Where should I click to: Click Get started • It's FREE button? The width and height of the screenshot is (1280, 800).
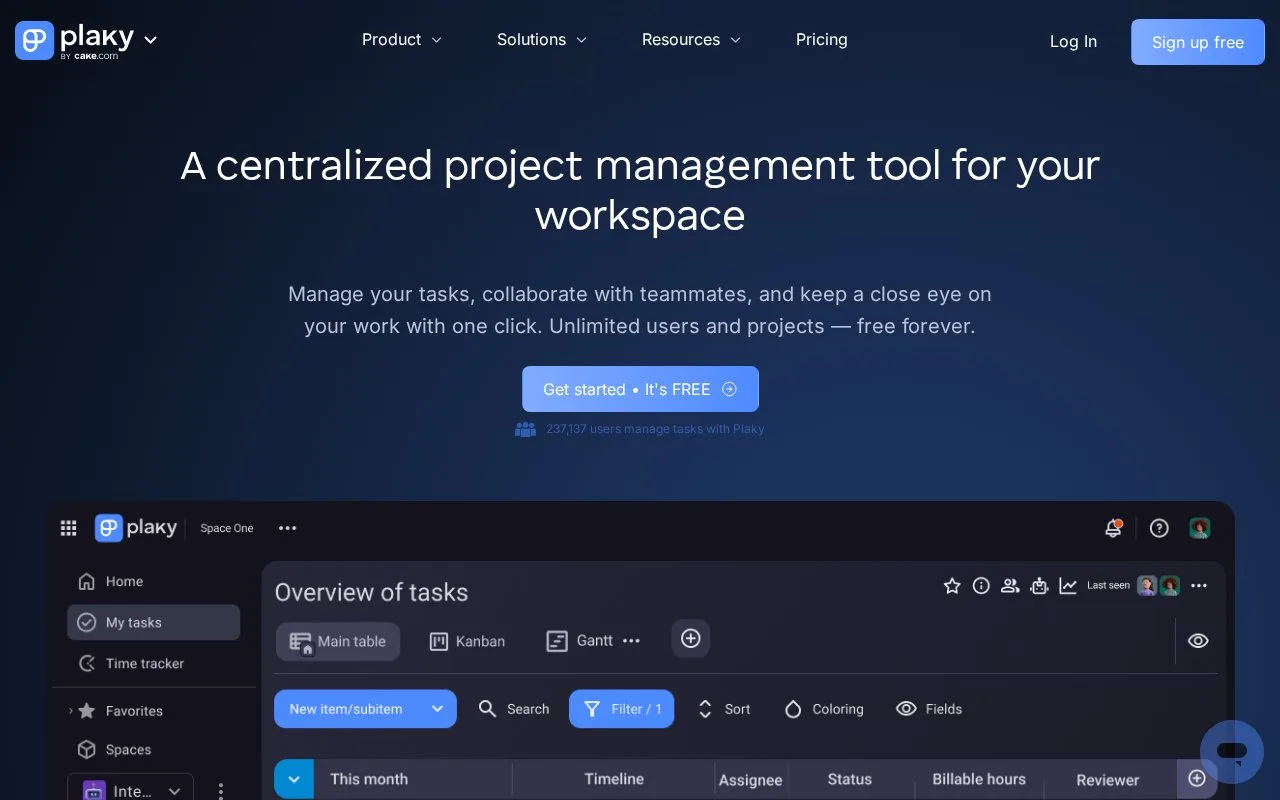[640, 389]
